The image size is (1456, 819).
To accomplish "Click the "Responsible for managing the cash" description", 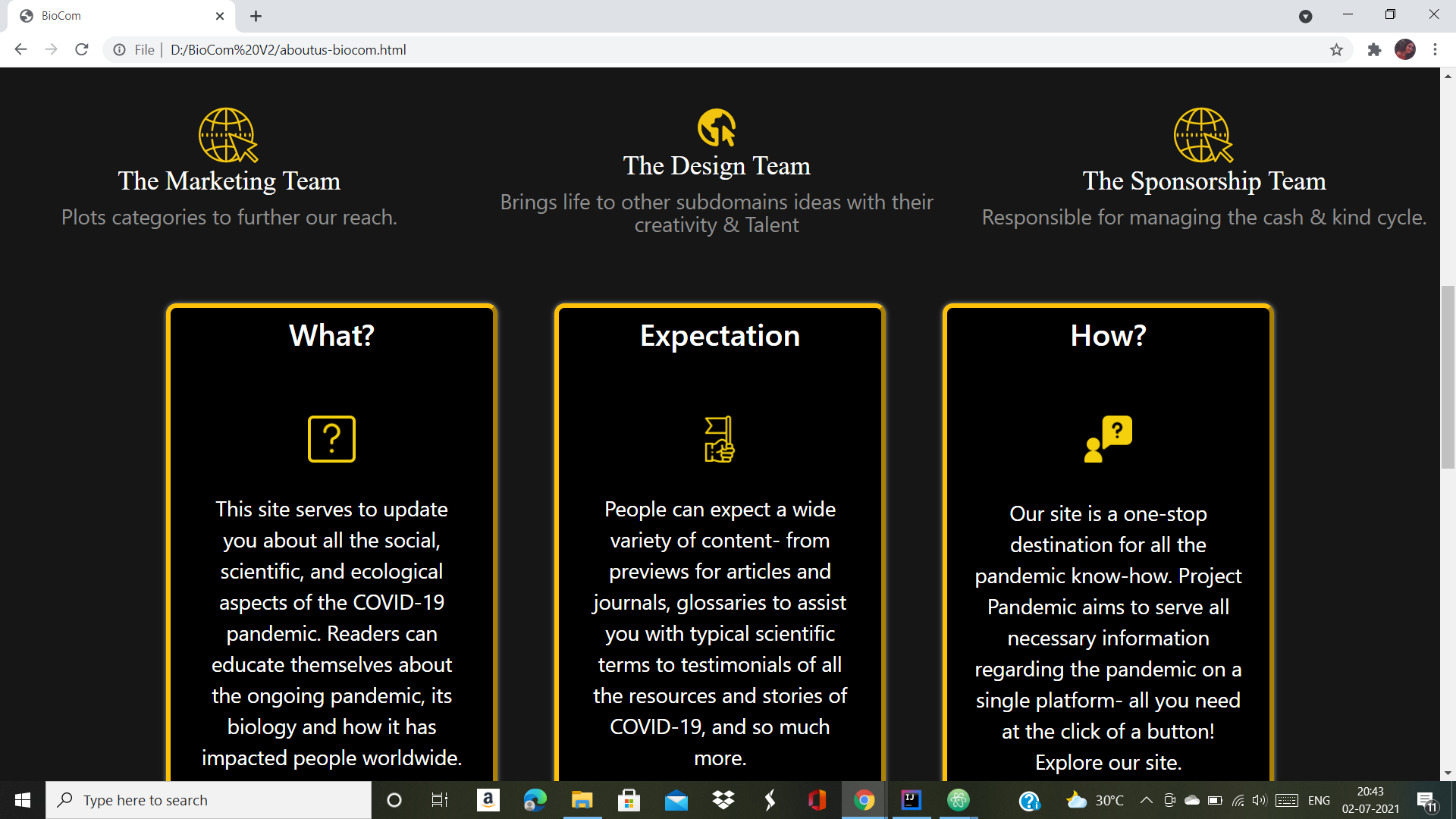I will [x=1204, y=218].
